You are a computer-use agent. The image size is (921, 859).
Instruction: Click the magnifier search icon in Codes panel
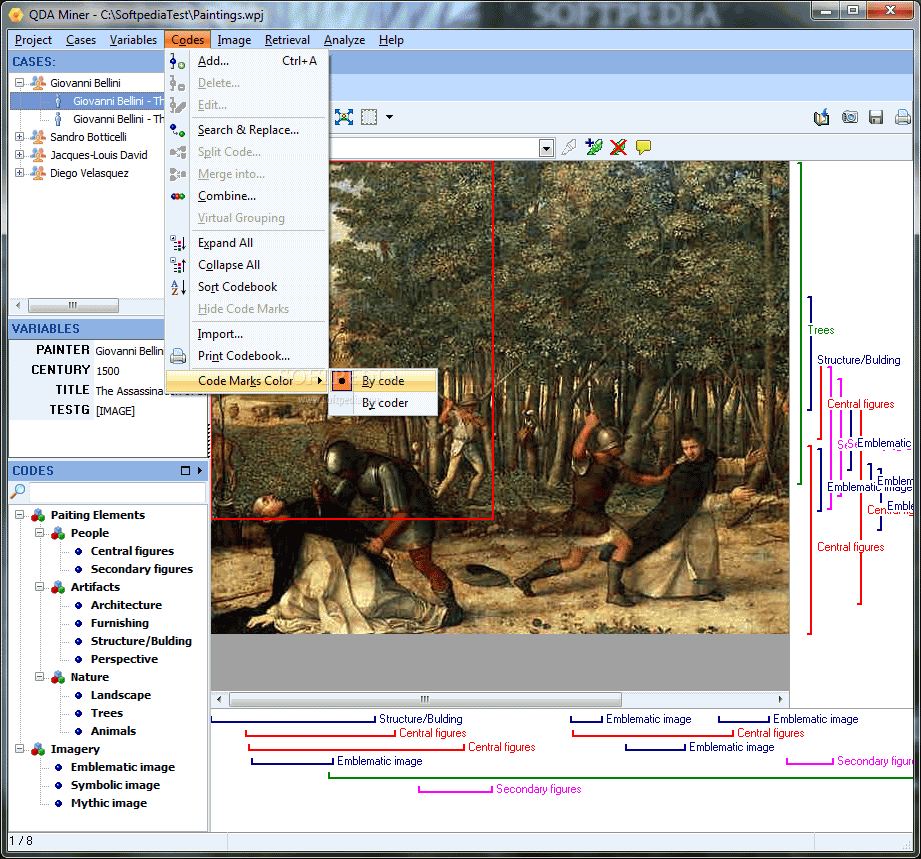point(18,491)
